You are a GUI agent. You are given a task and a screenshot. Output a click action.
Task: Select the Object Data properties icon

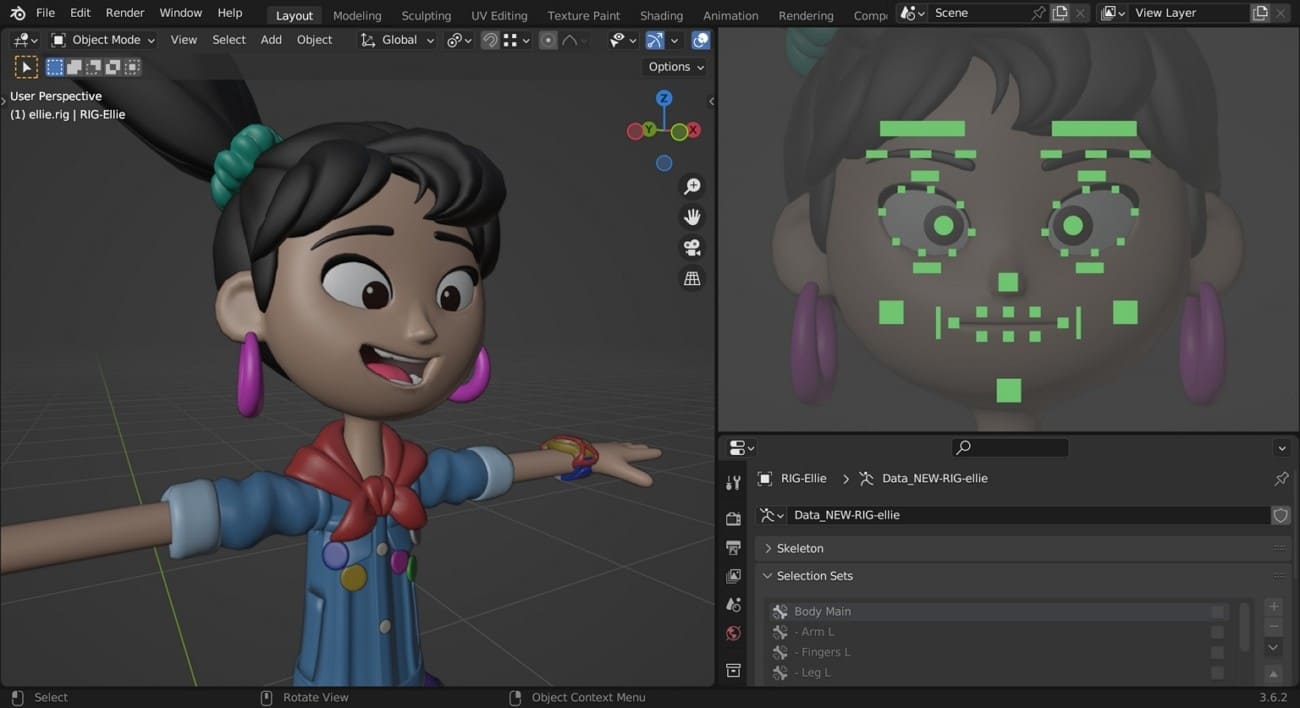click(733, 670)
